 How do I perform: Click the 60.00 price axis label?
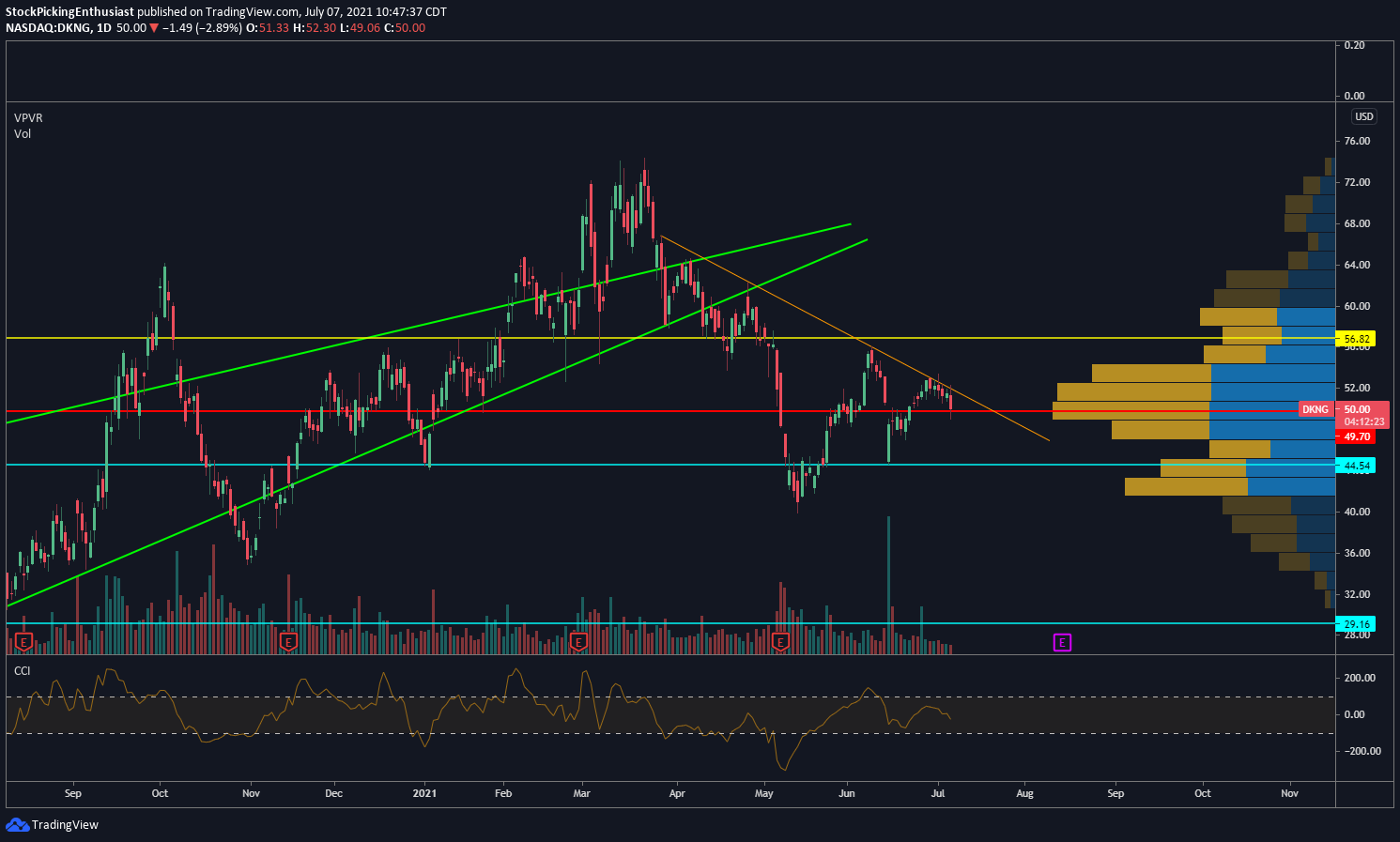pos(1357,306)
